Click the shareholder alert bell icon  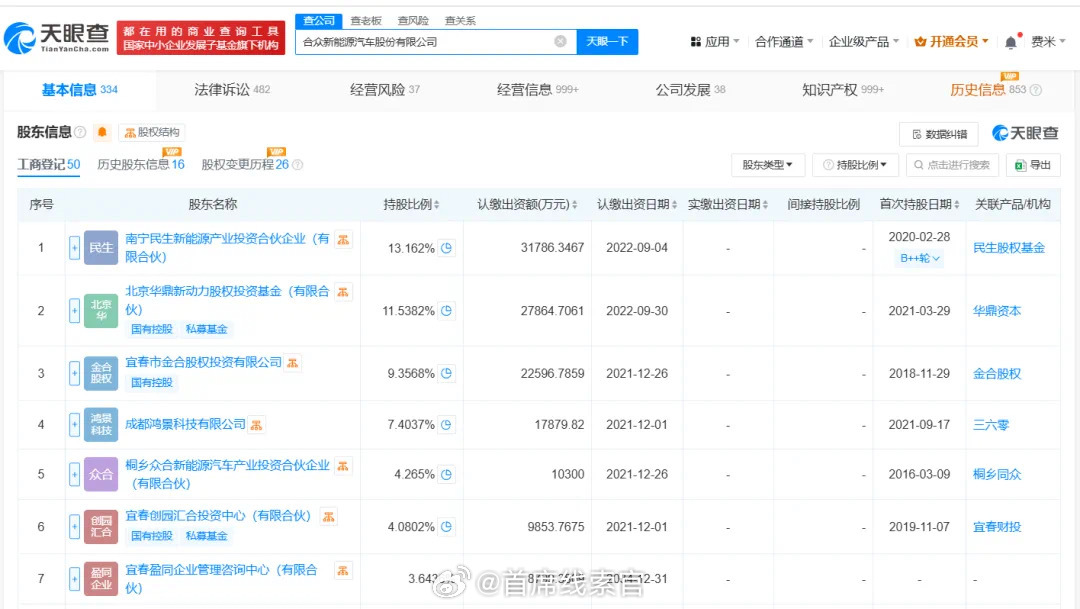pyautogui.click(x=102, y=132)
